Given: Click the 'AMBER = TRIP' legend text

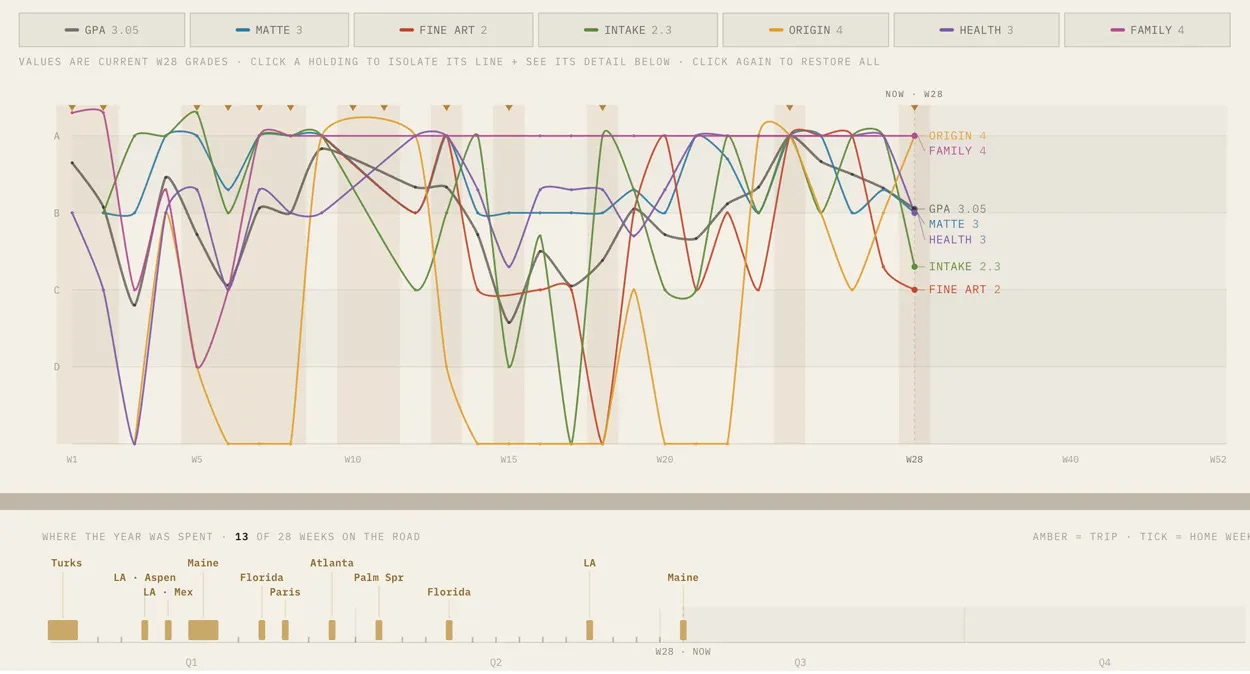Looking at the screenshot, I should tap(1075, 537).
